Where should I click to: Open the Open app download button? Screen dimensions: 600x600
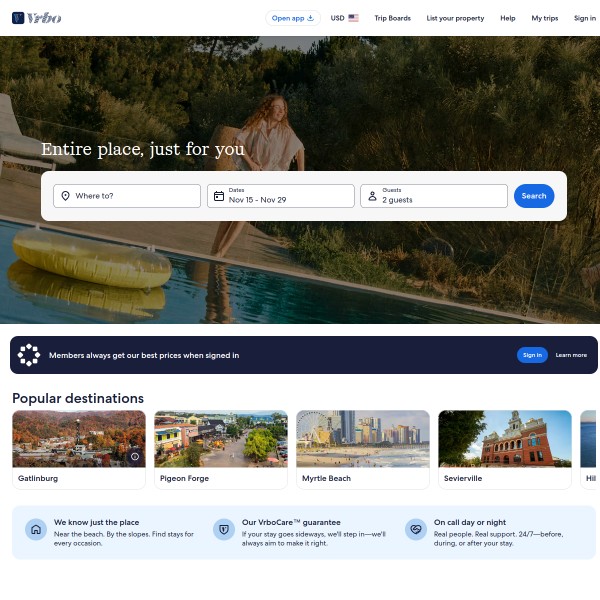(x=293, y=18)
